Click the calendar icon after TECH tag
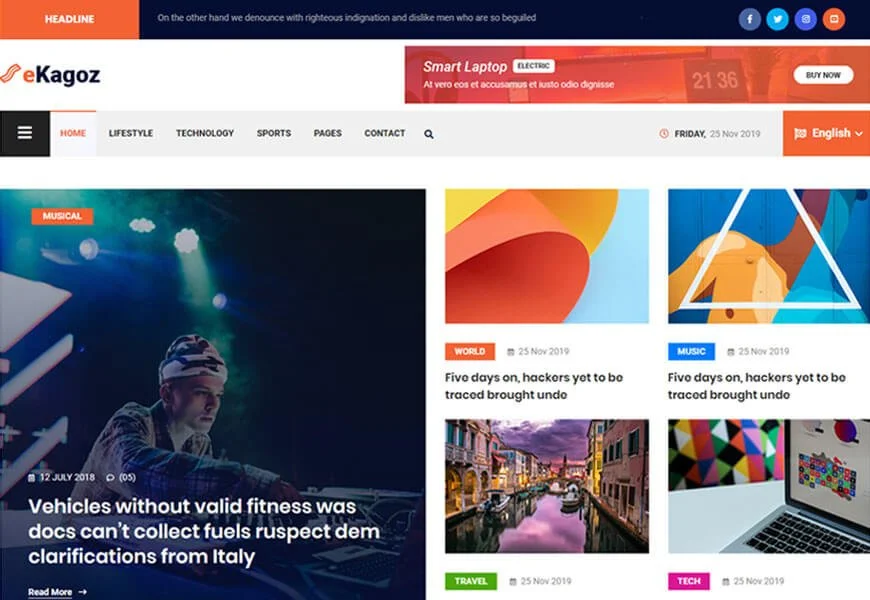The image size is (870, 600). coord(726,581)
